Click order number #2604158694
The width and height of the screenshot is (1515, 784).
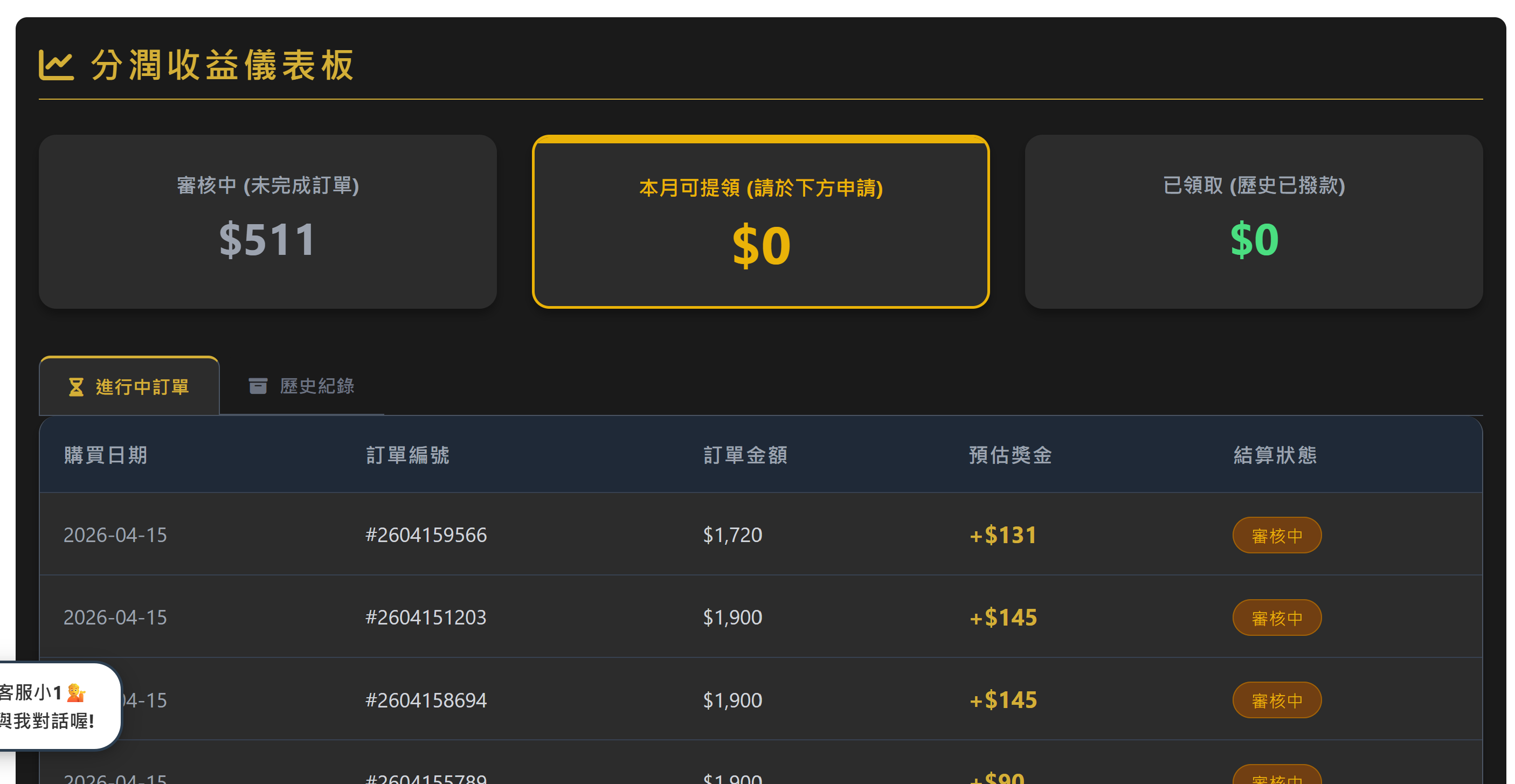(426, 700)
